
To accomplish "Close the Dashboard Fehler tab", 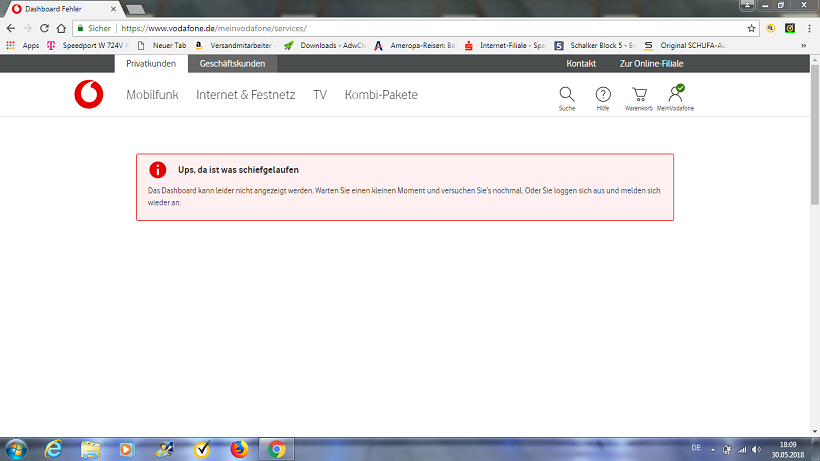I will pos(113,9).
